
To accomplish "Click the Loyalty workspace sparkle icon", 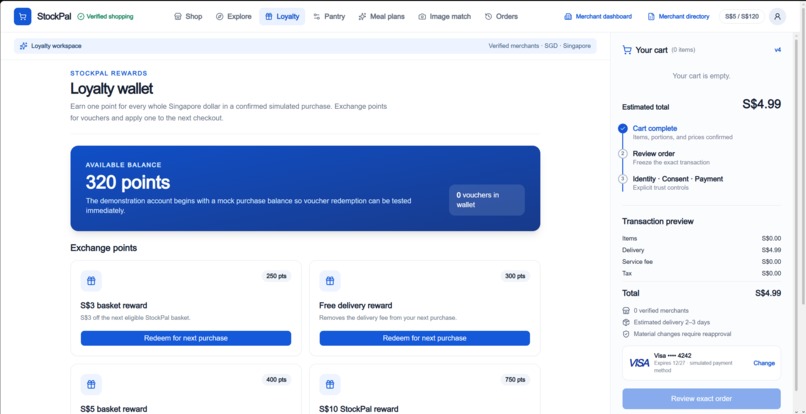I will (x=24, y=46).
